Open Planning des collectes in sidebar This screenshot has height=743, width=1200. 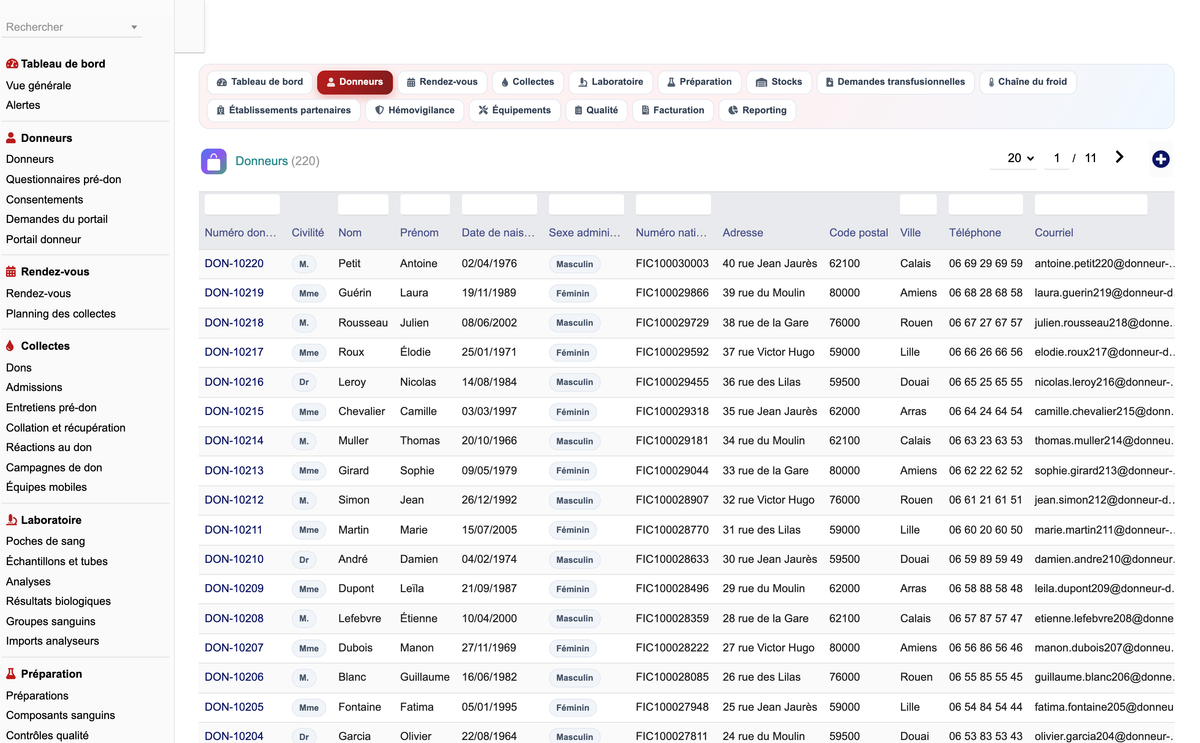click(61, 314)
